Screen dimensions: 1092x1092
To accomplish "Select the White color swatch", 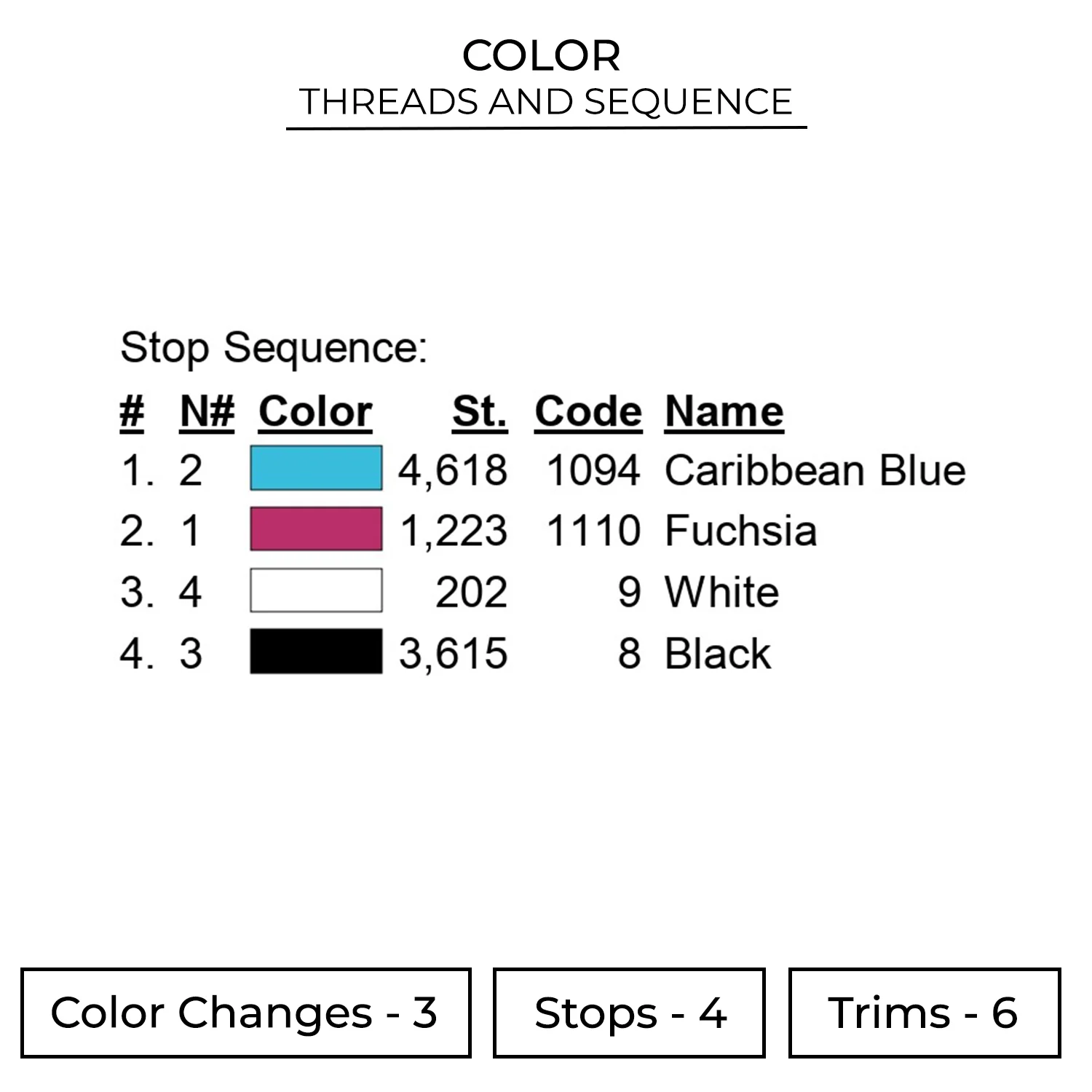I will tap(316, 590).
